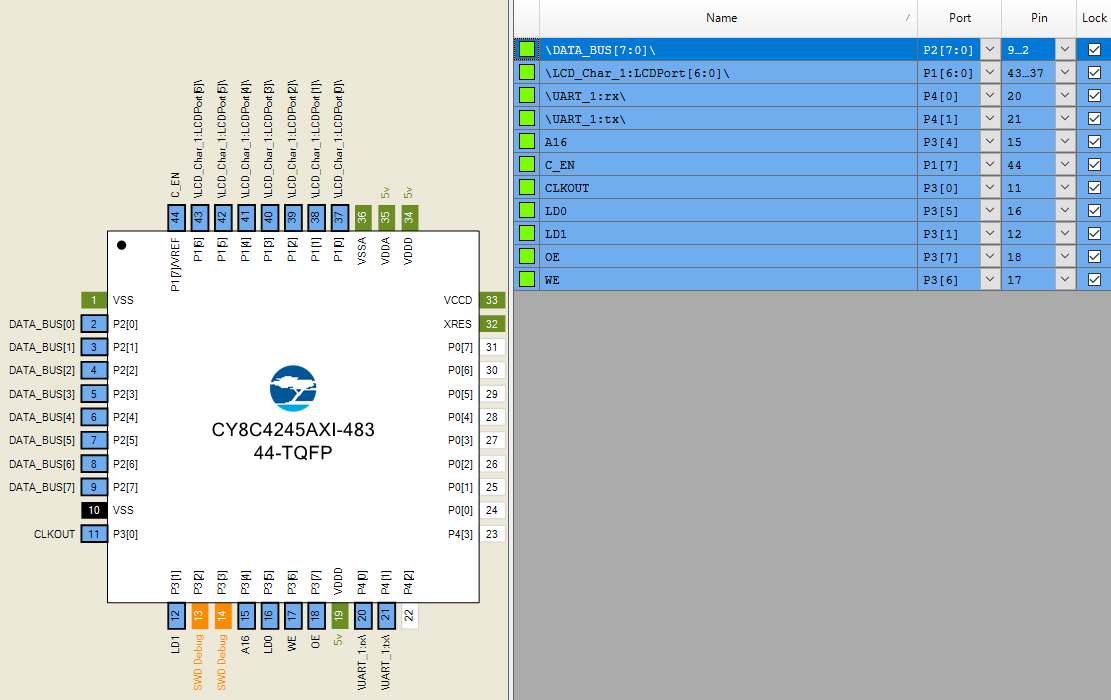Select black VSS pin 10 on chip
Viewport: 1111px width, 700px height.
coord(94,510)
